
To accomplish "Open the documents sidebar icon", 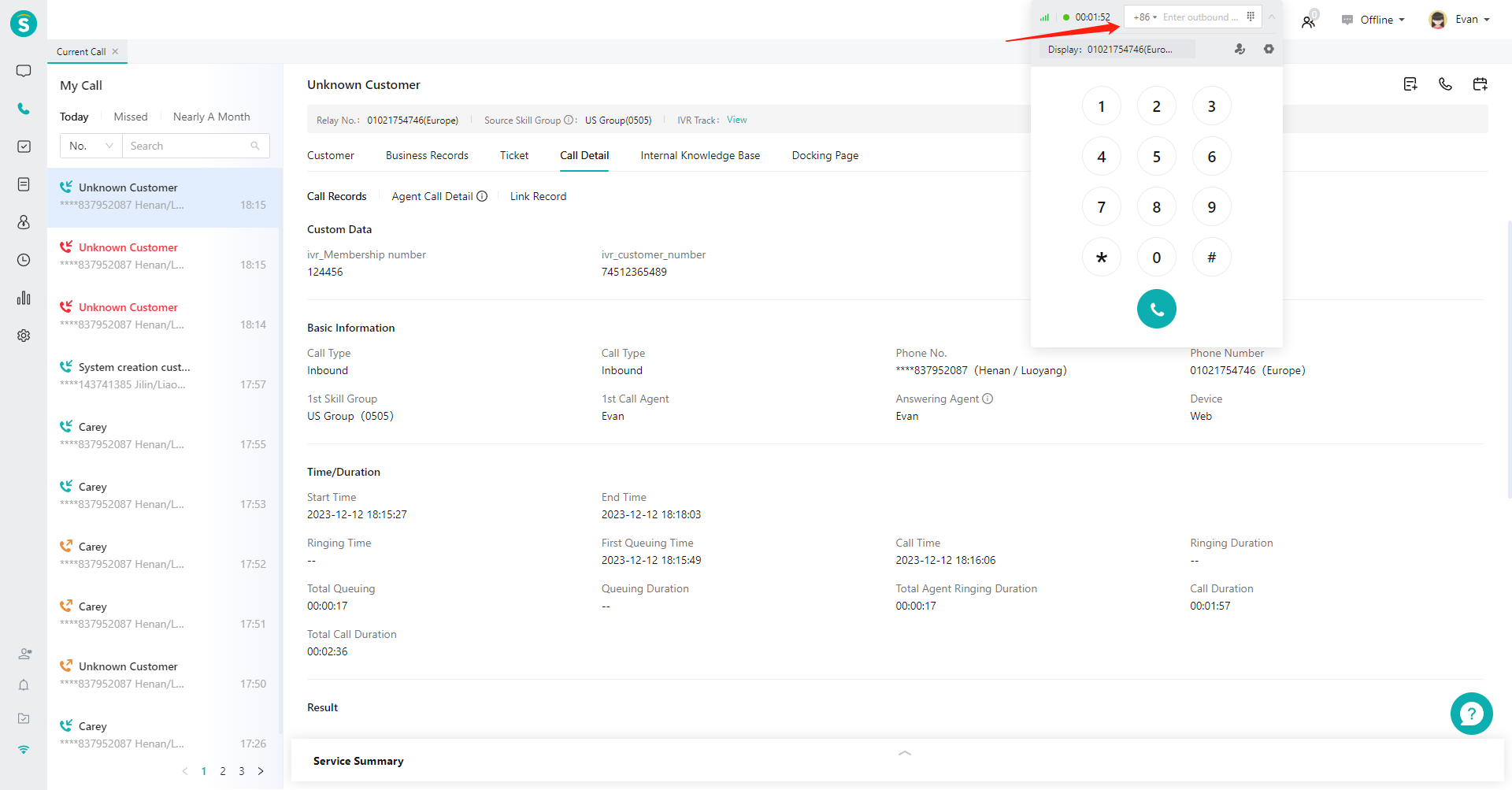I will [24, 184].
